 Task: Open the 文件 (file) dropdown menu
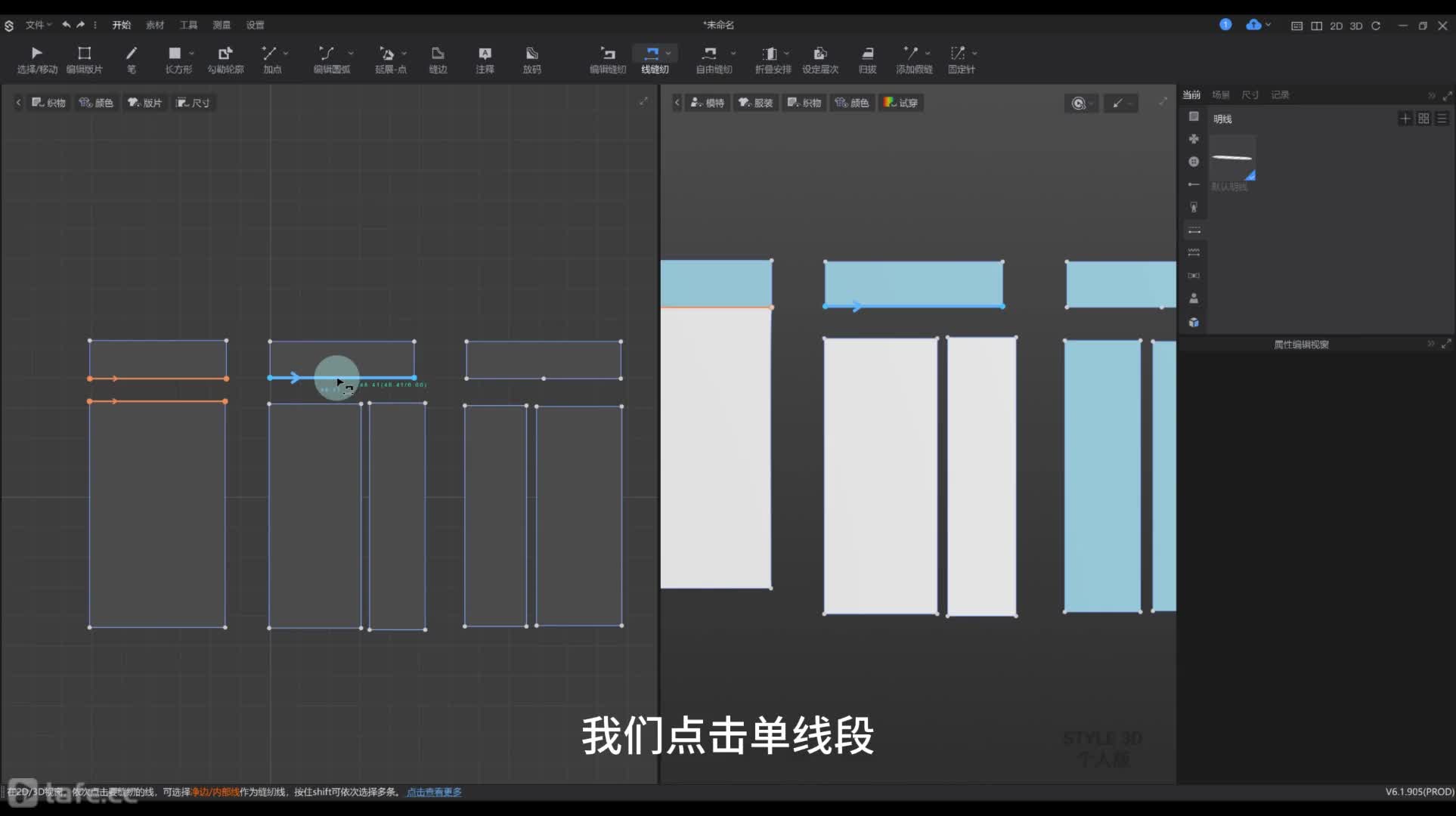click(x=38, y=25)
